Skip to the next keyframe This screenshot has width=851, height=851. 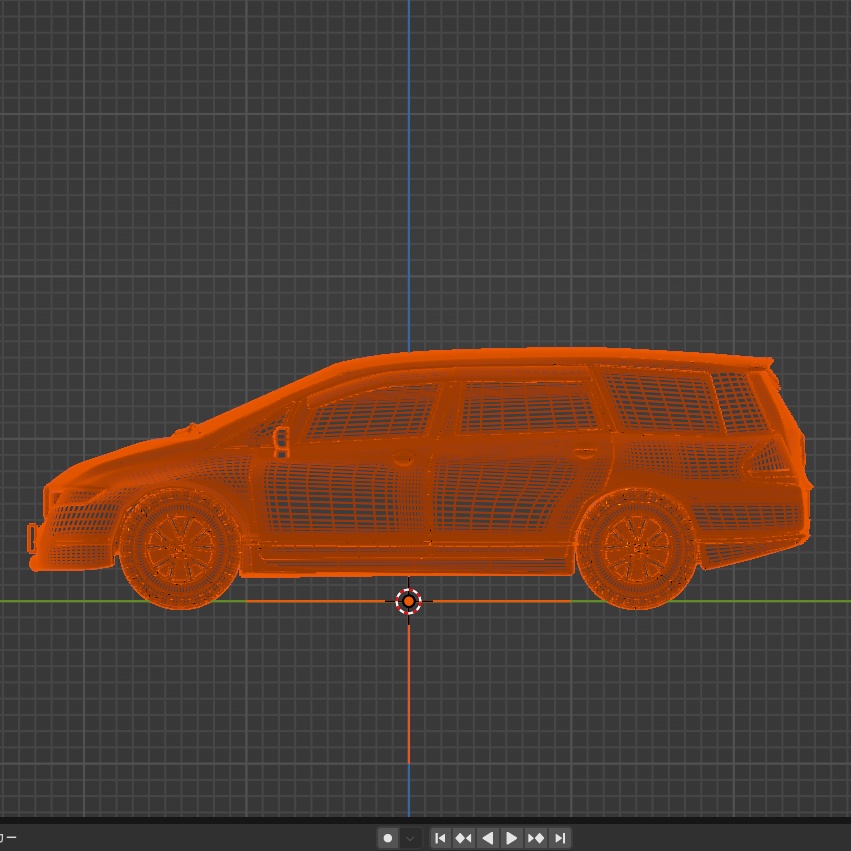[537, 838]
